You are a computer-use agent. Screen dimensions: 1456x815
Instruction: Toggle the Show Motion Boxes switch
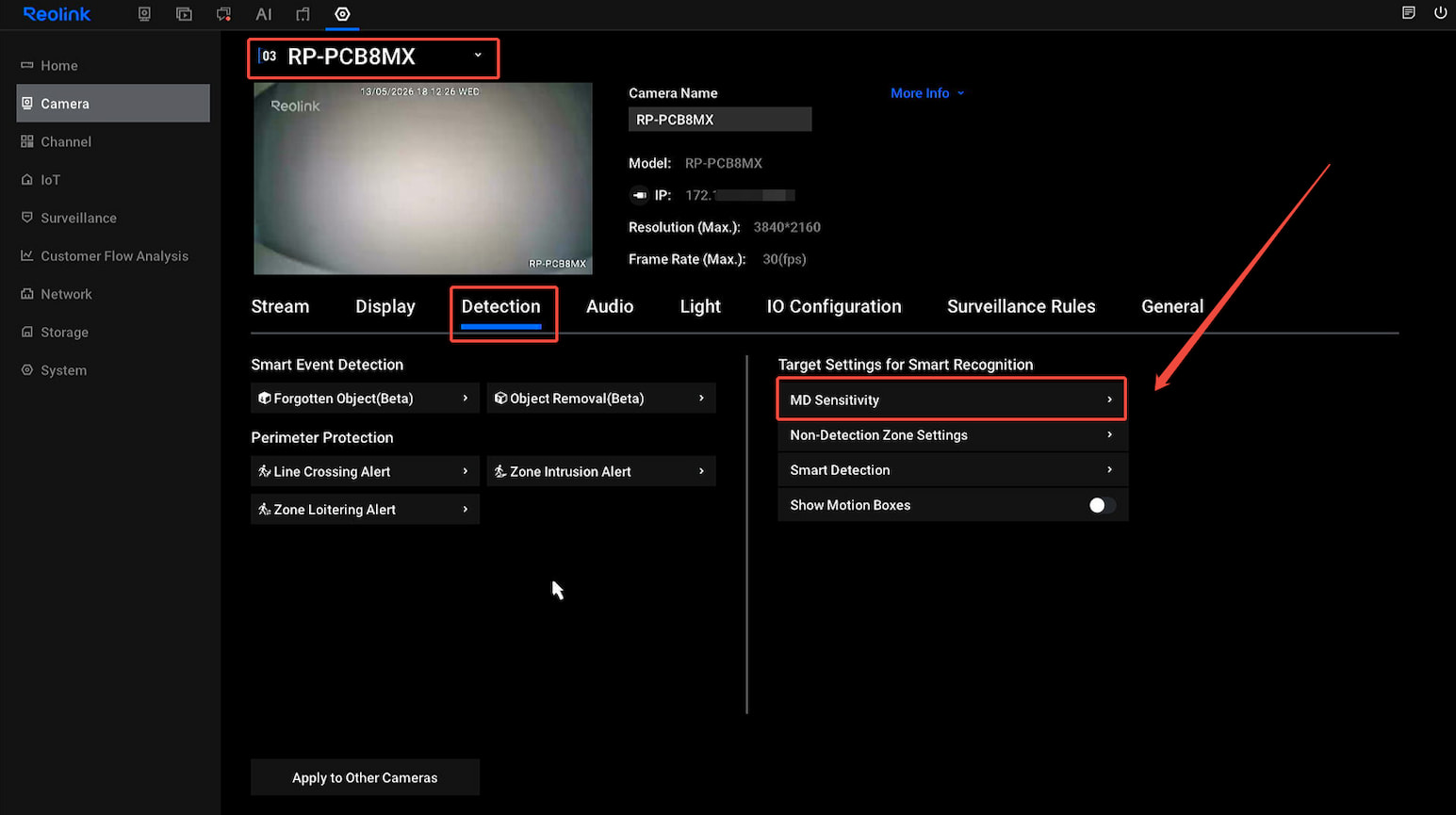(1102, 505)
